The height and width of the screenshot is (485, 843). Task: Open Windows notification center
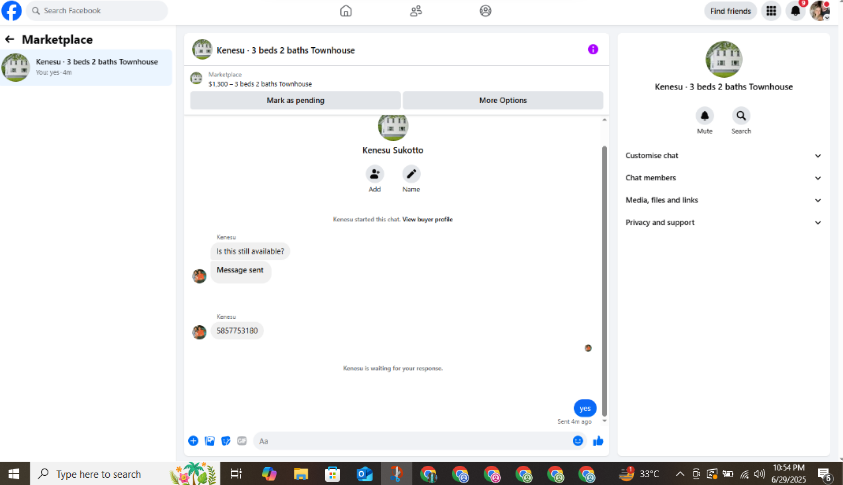[825, 474]
